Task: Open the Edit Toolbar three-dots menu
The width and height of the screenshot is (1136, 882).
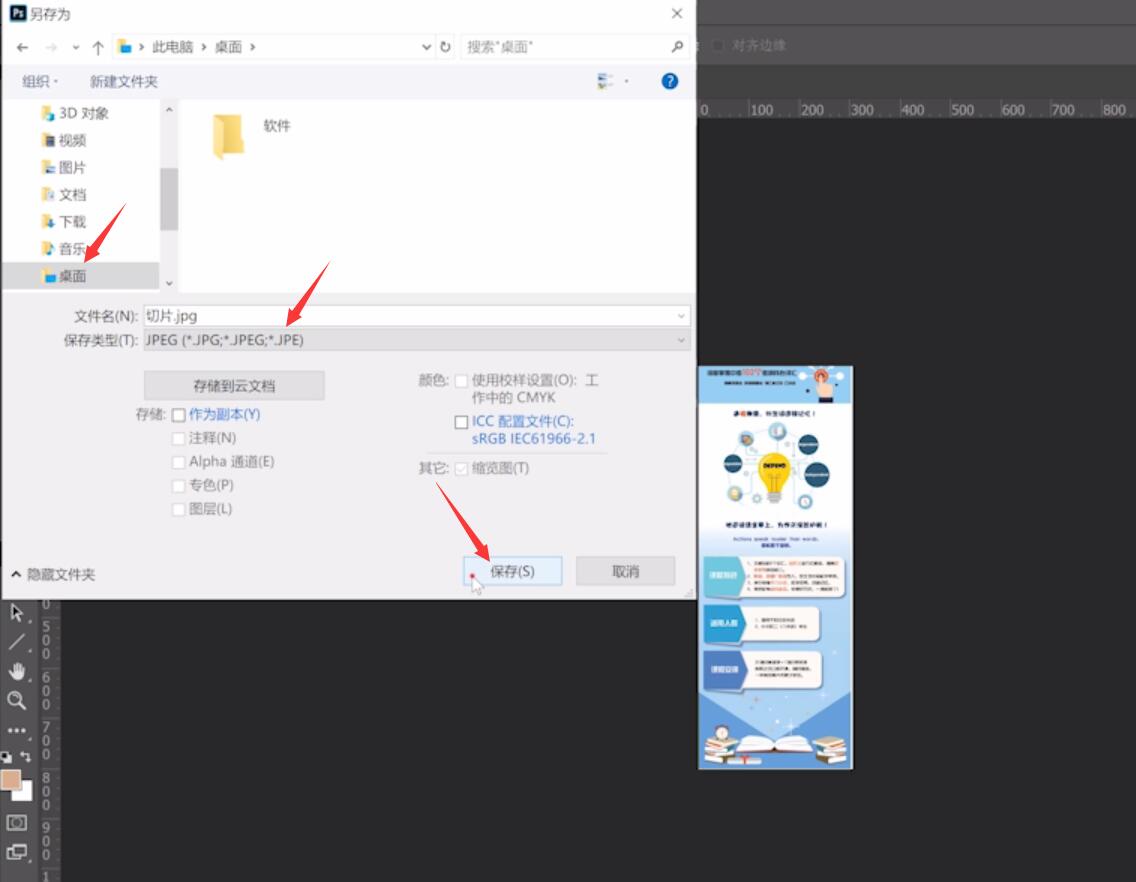Action: coord(17,730)
